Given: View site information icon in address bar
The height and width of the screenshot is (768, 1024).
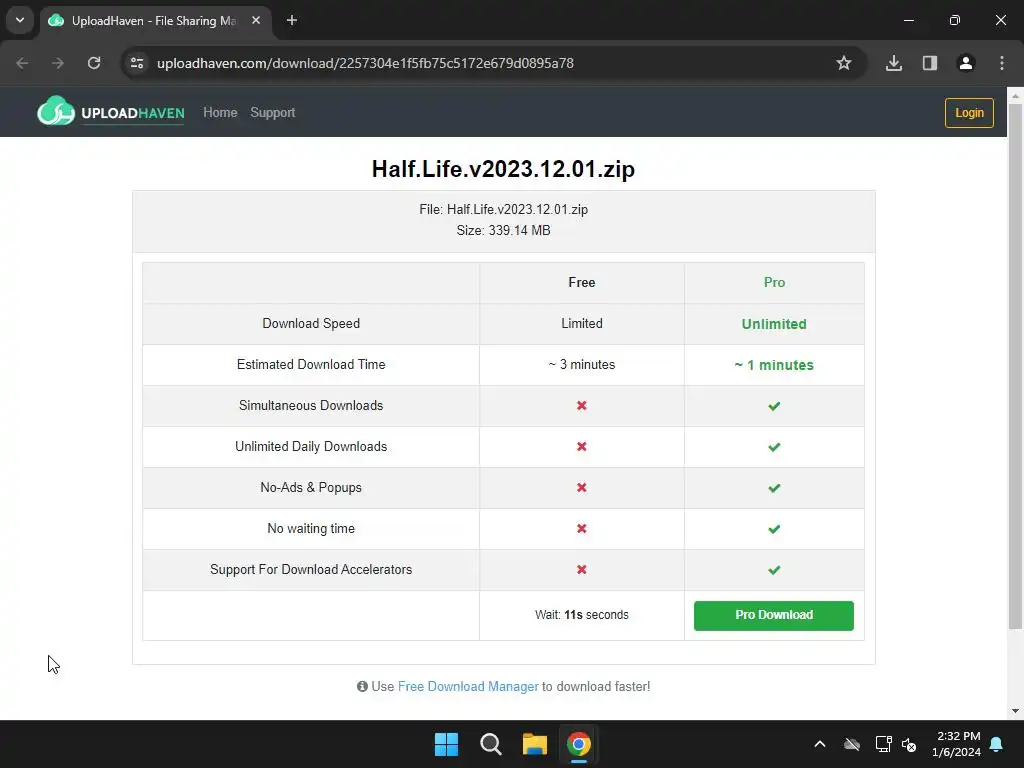Looking at the screenshot, I should 137,63.
